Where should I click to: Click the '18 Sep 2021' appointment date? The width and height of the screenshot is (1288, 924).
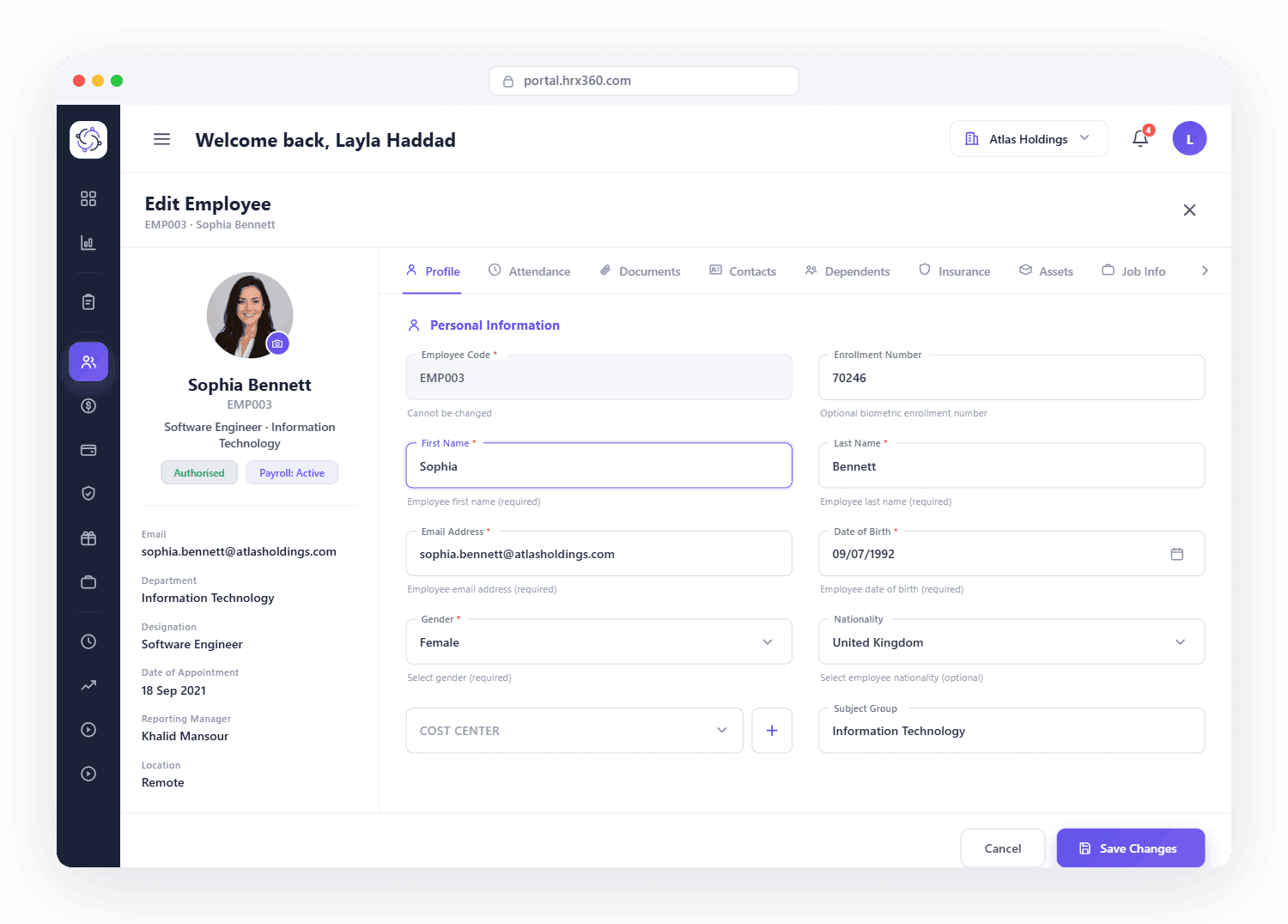(173, 690)
